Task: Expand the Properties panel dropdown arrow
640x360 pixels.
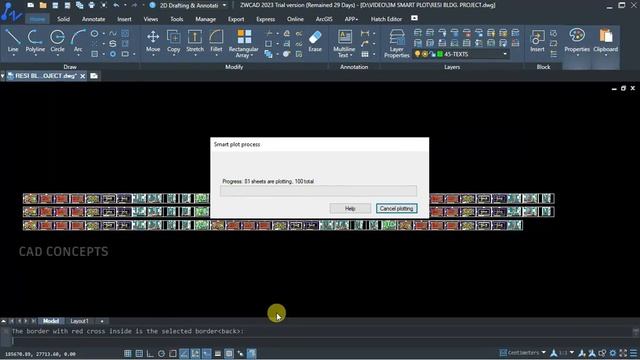Action: 577,55
